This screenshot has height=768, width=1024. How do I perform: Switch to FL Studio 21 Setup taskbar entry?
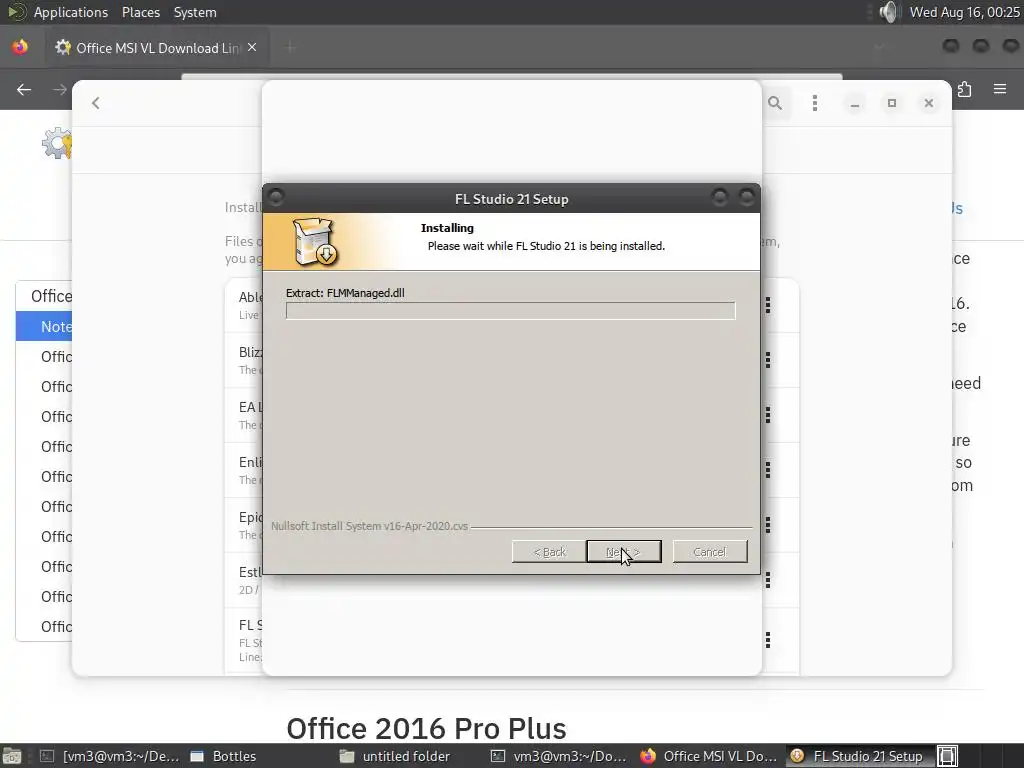coord(859,756)
